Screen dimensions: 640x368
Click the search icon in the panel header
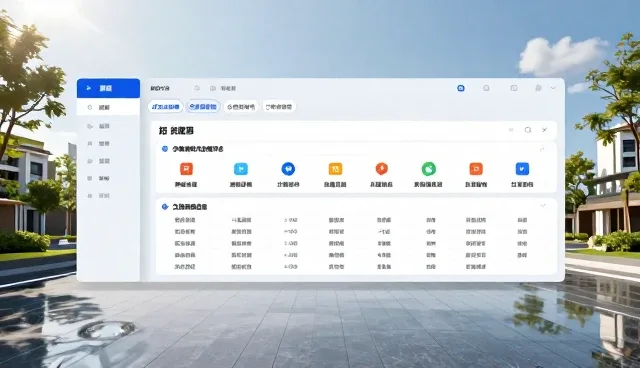pos(528,130)
